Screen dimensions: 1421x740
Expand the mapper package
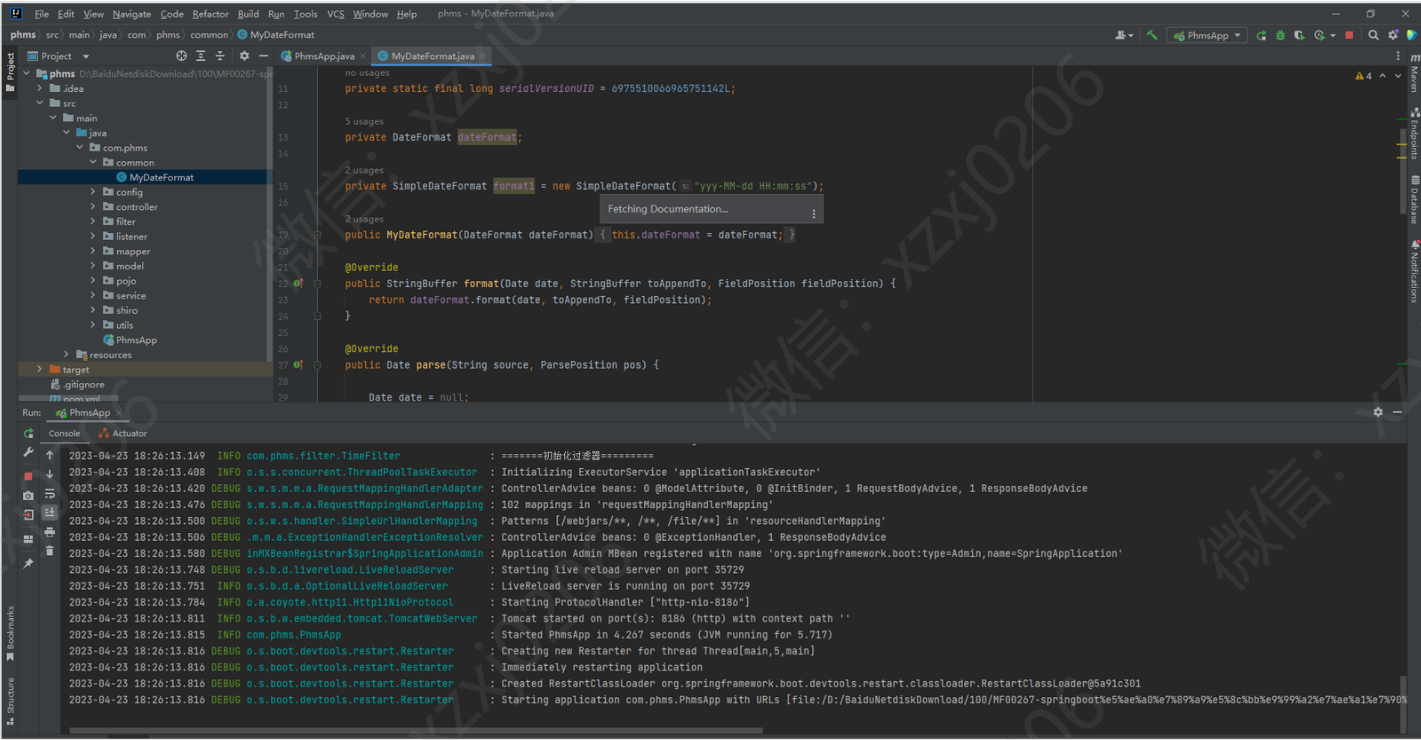[x=93, y=251]
